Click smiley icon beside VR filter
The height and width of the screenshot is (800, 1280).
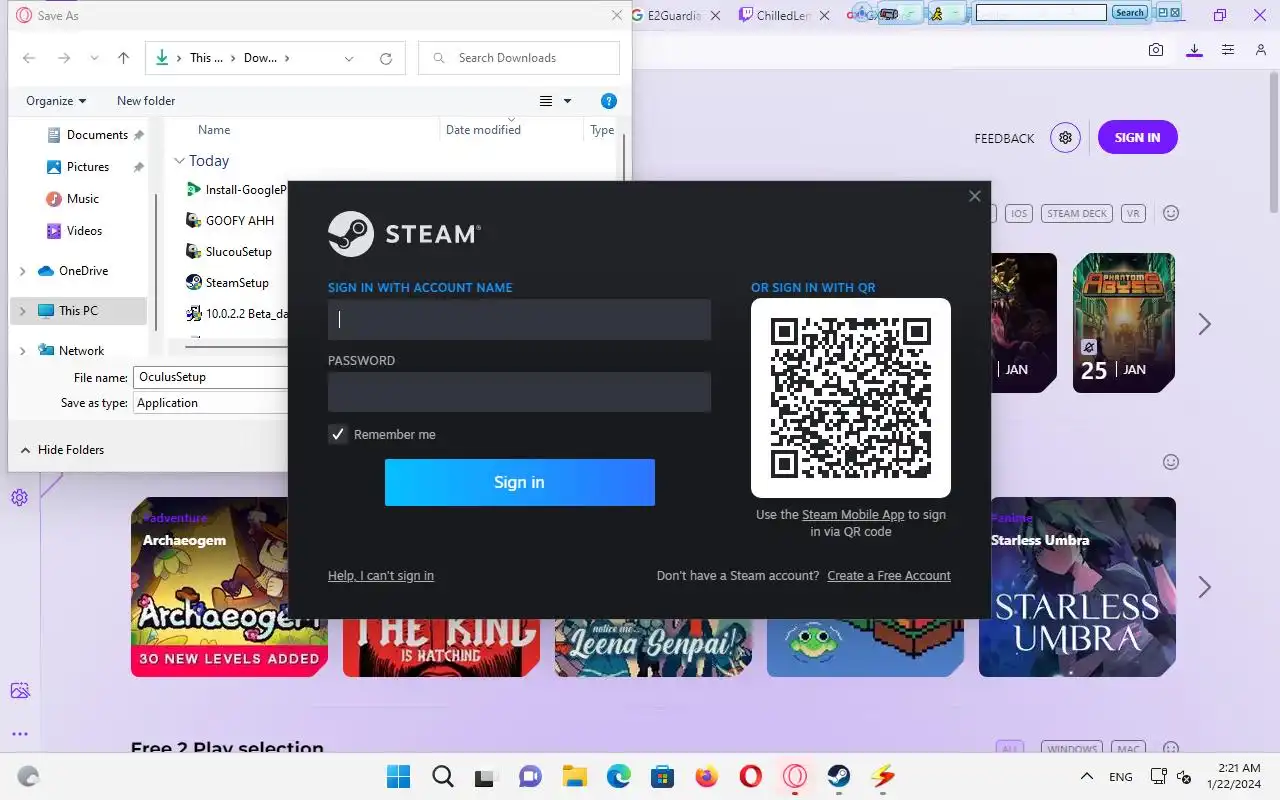pyautogui.click(x=1171, y=213)
